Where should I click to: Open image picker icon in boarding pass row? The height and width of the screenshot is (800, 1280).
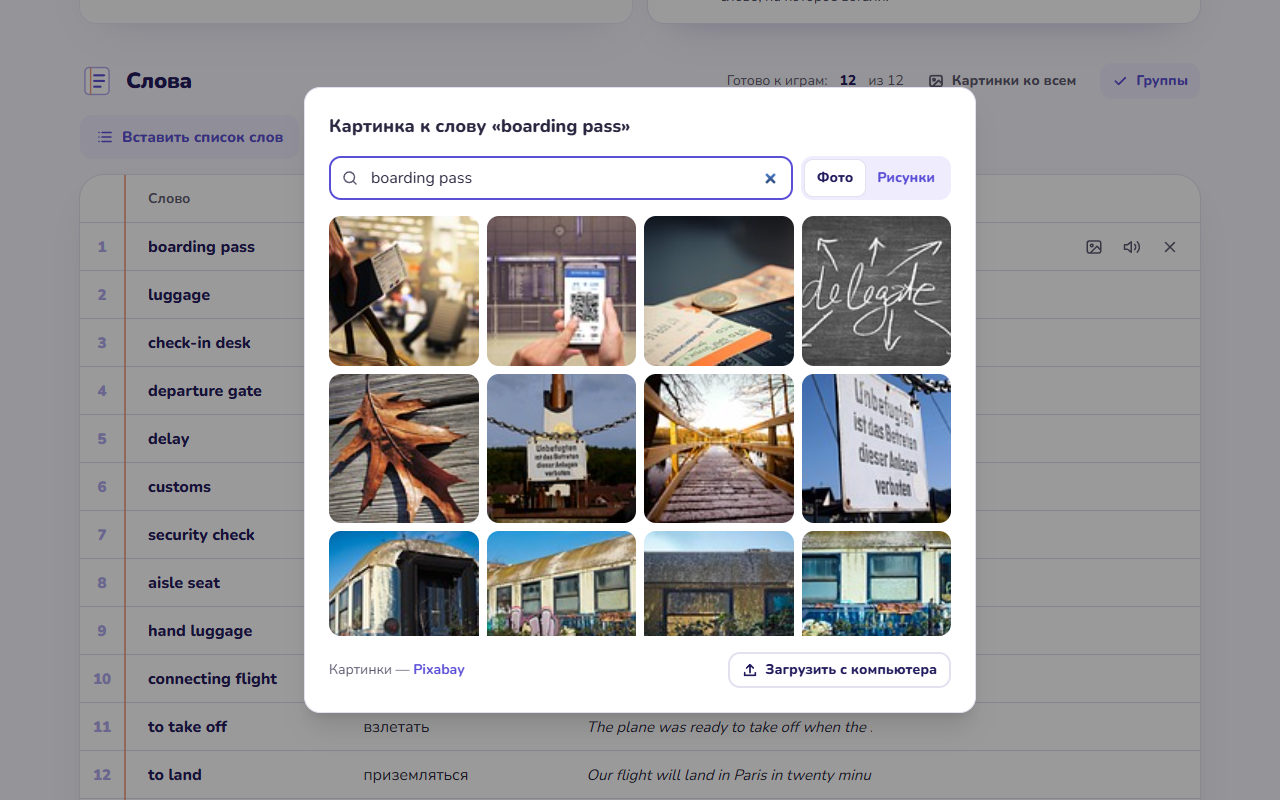tap(1094, 247)
